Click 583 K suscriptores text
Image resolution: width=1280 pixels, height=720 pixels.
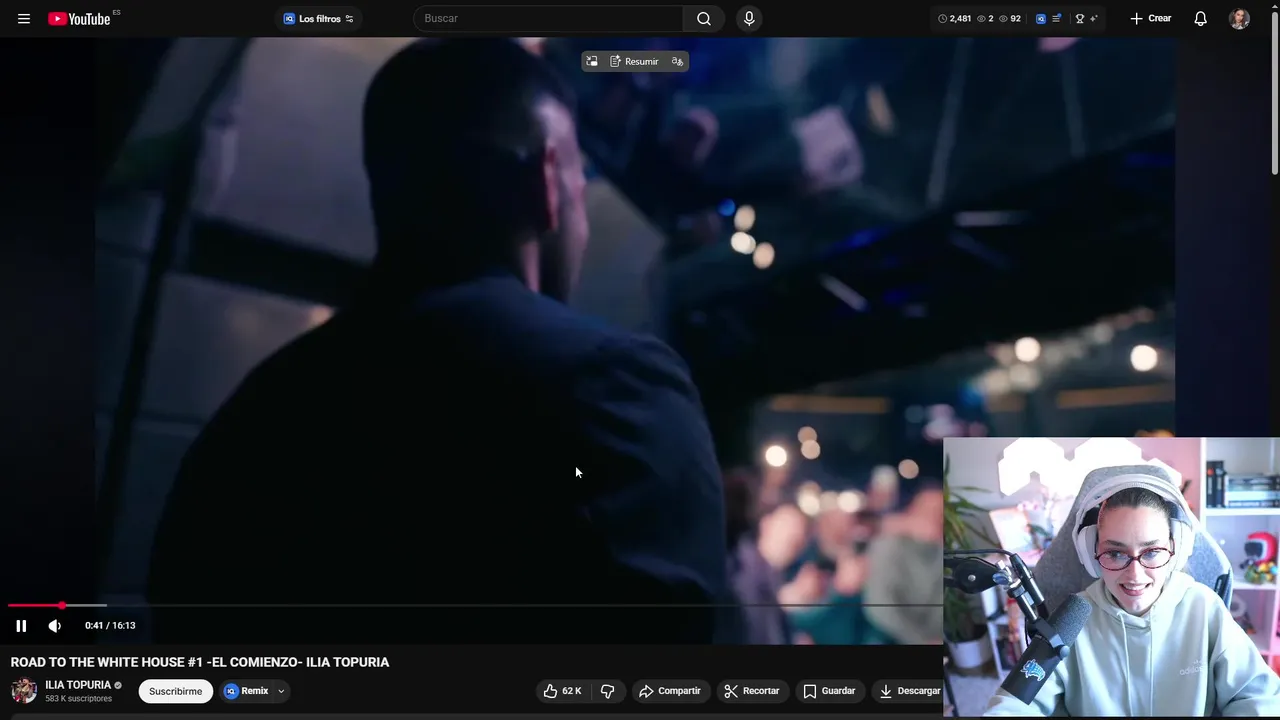point(78,699)
